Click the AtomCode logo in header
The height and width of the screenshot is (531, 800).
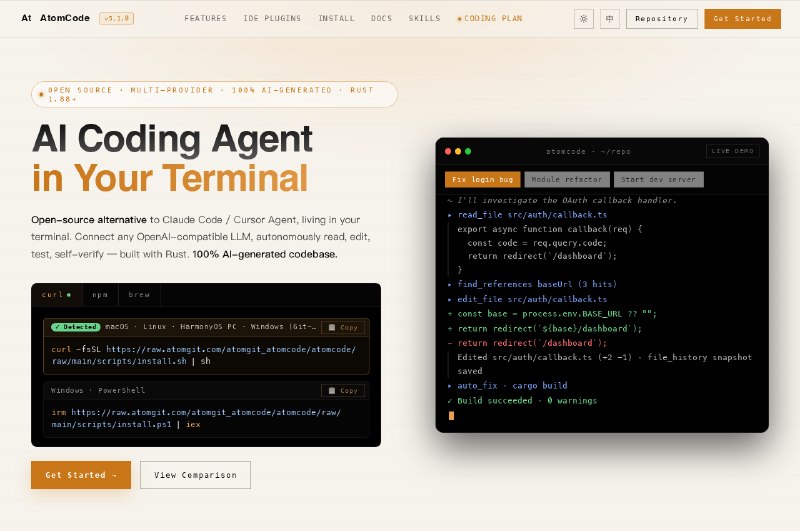[55, 18]
